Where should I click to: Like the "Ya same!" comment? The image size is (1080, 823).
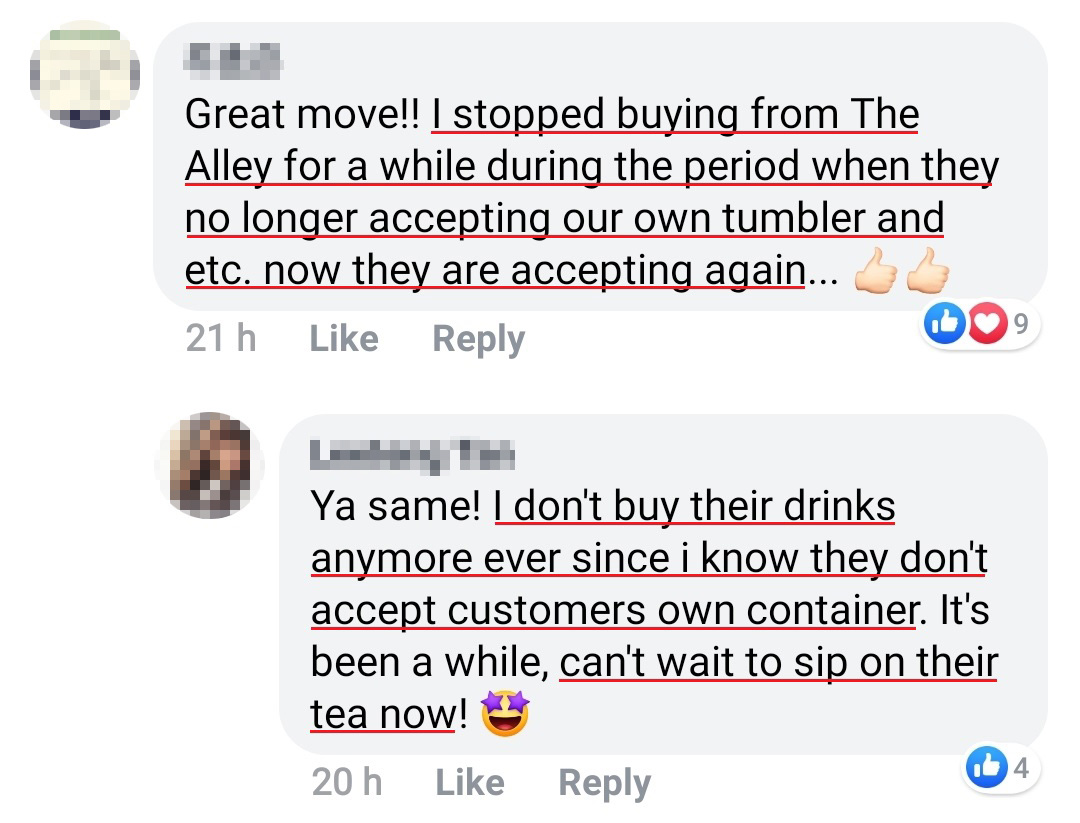469,781
